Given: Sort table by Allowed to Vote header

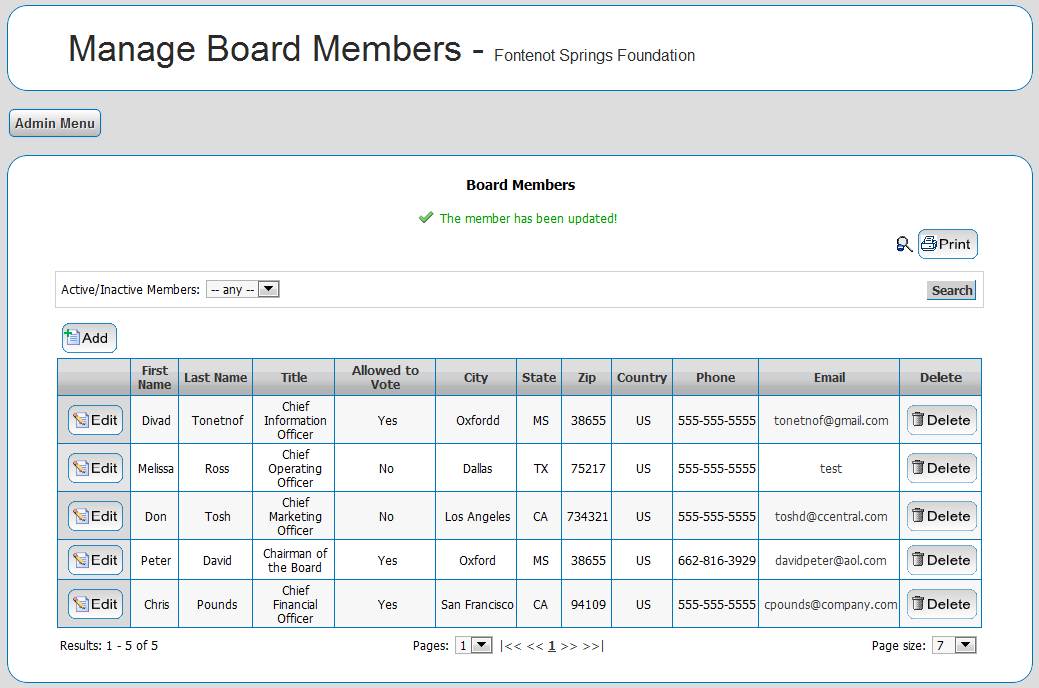Looking at the screenshot, I should (x=385, y=378).
